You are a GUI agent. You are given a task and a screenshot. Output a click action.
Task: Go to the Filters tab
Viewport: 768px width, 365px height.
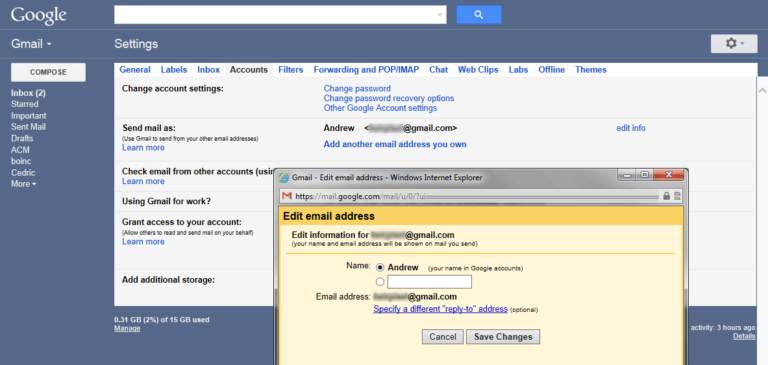pyautogui.click(x=290, y=70)
